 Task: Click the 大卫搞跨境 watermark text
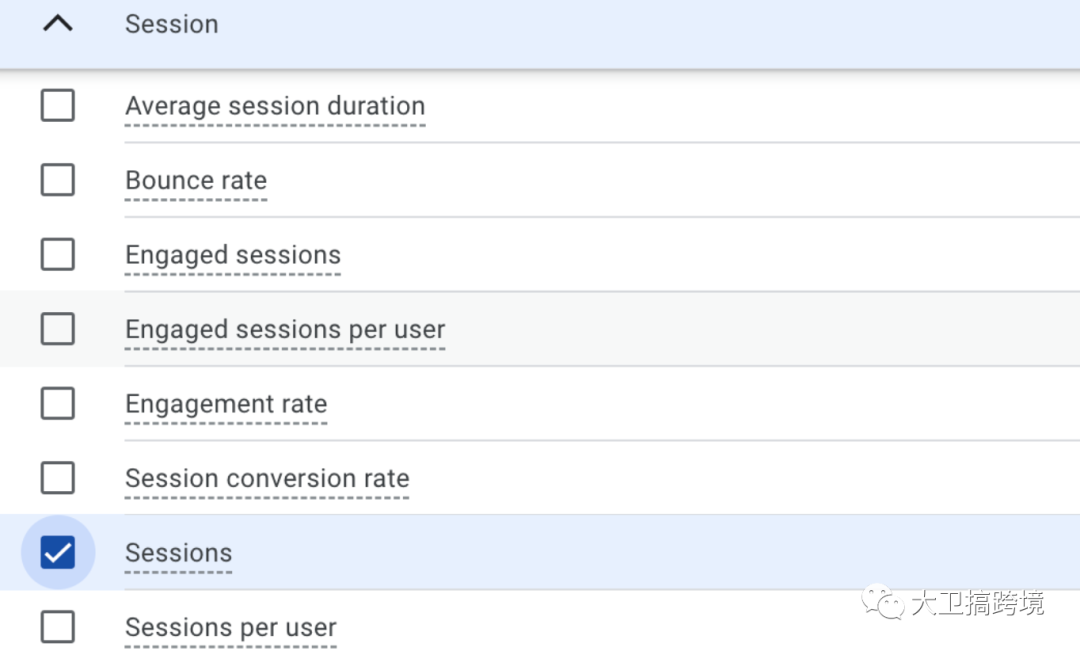977,603
